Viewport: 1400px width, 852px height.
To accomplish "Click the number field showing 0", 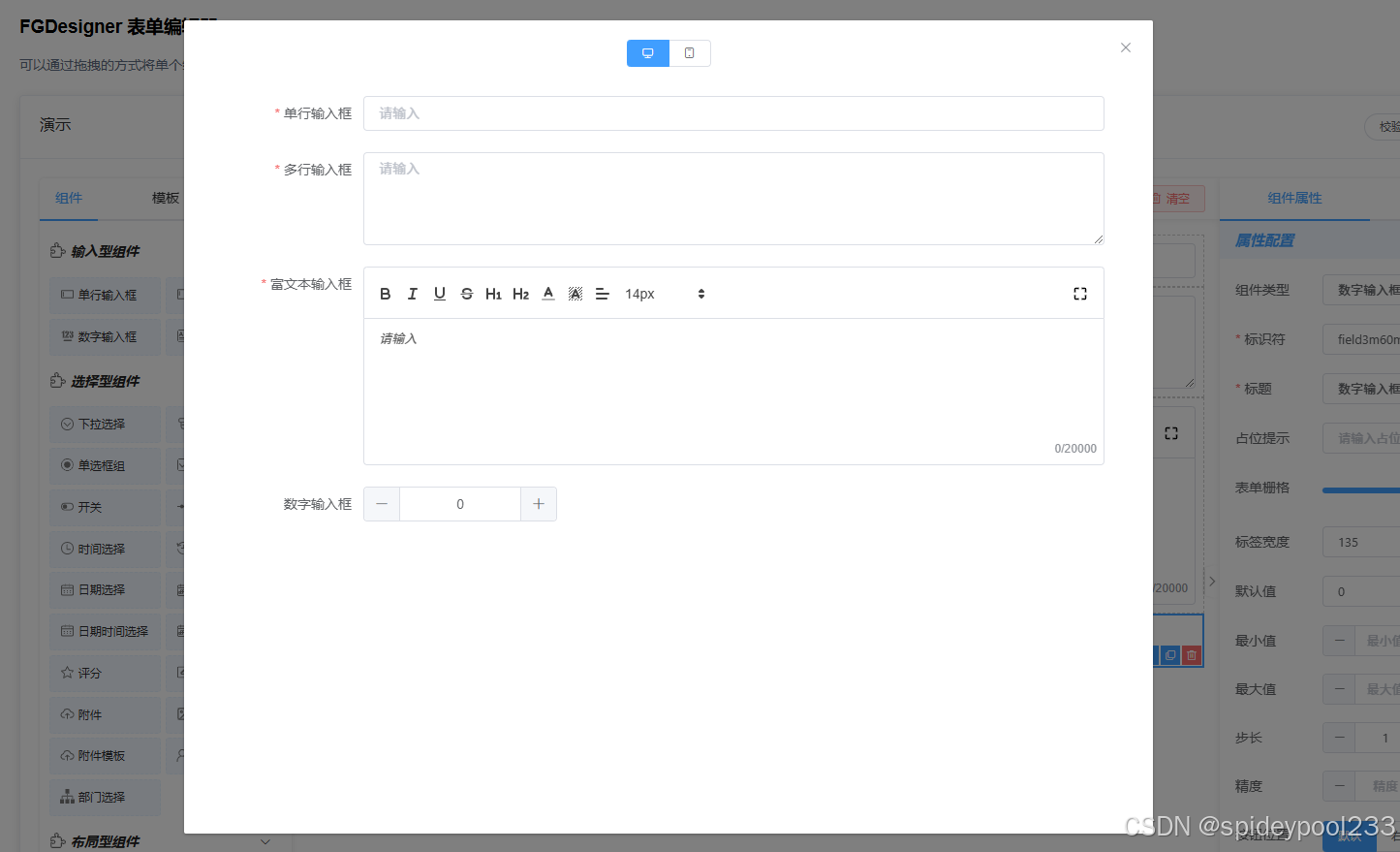I will click(460, 504).
